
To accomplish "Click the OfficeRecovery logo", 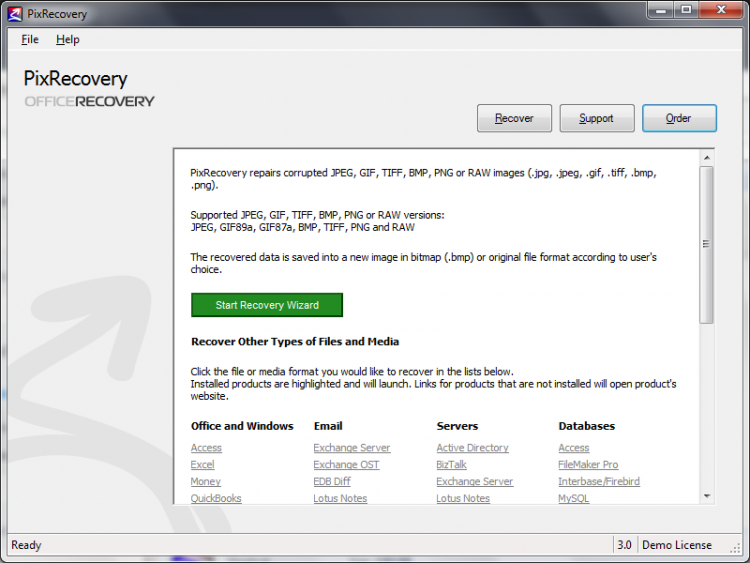I will click(x=89, y=101).
